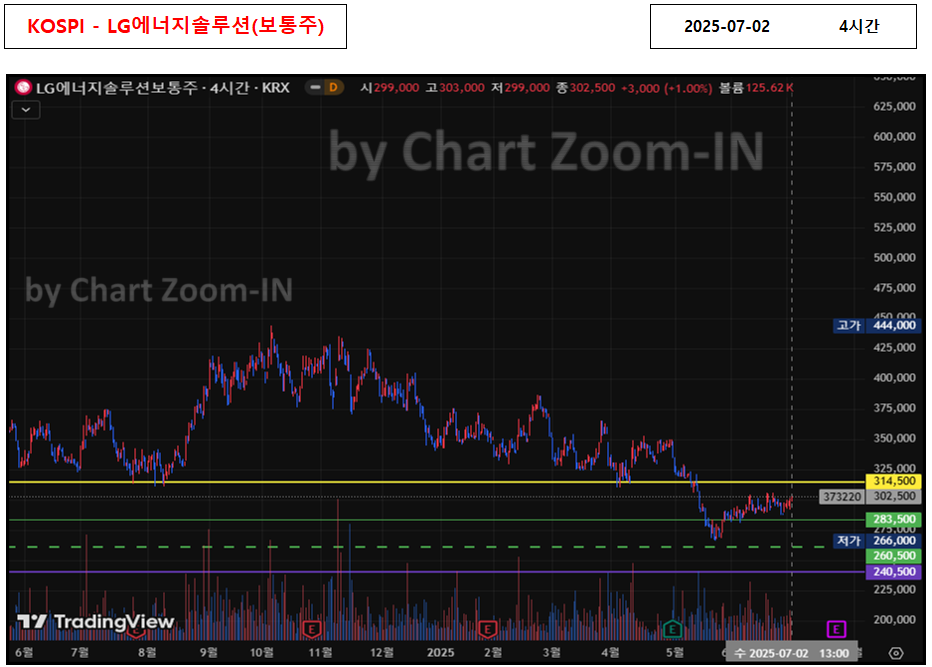Screen dimensions: 932x667
Task: Click the LG Energy Solution symbol logo
Action: (x=23, y=87)
